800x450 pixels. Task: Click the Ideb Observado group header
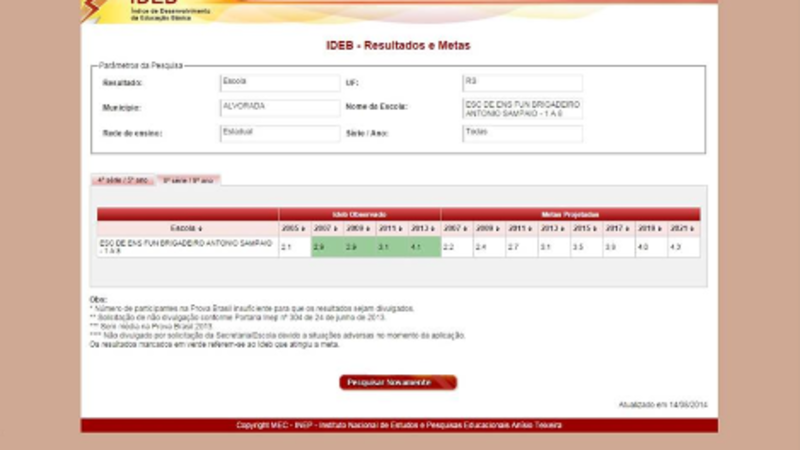[360, 214]
